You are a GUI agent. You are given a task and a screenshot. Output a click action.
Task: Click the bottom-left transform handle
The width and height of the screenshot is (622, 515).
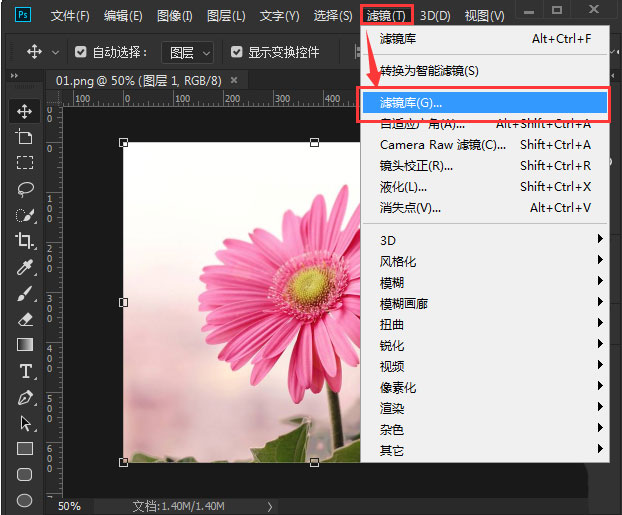pos(123,462)
